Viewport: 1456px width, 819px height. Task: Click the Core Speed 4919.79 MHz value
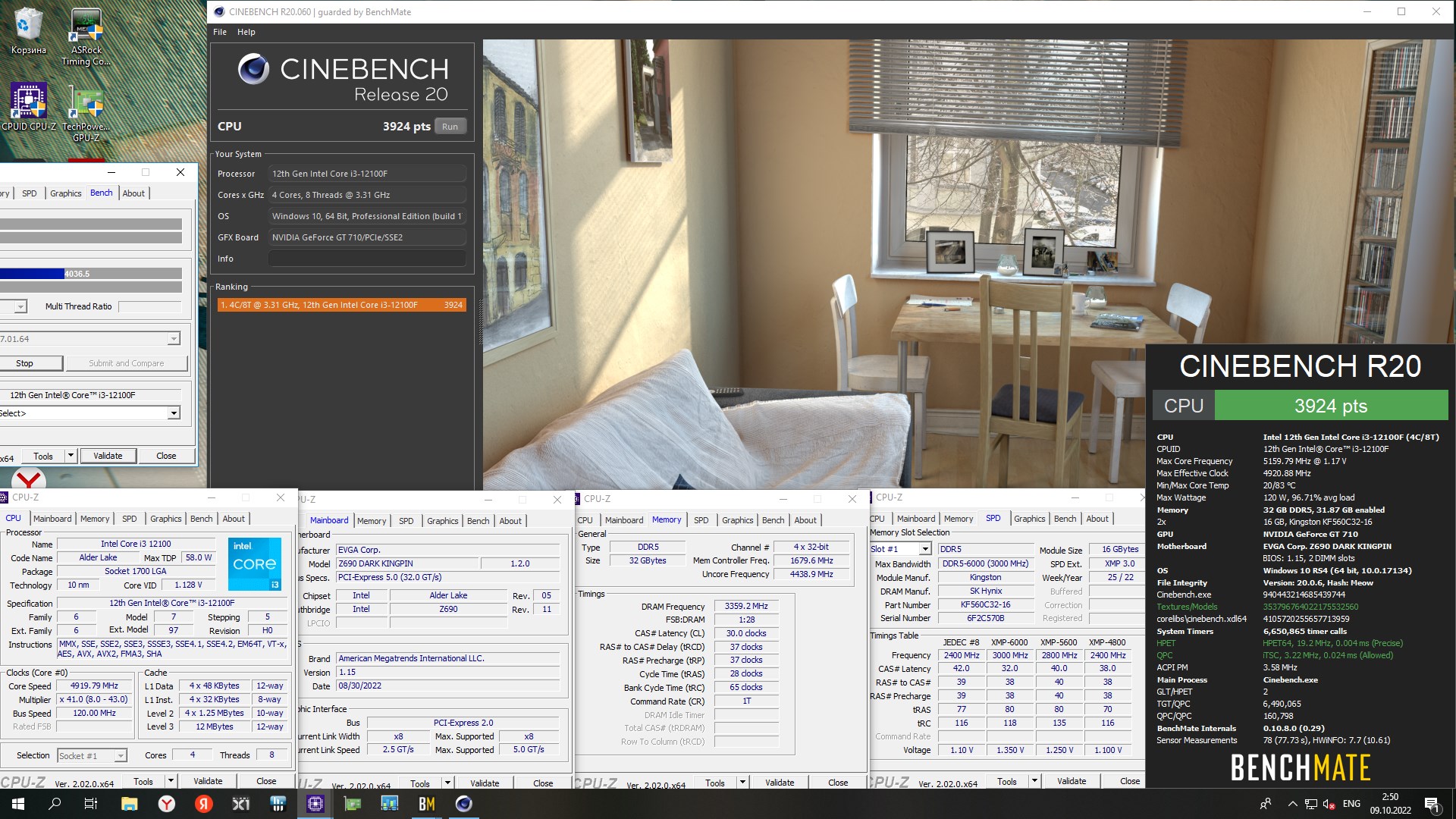coord(94,686)
